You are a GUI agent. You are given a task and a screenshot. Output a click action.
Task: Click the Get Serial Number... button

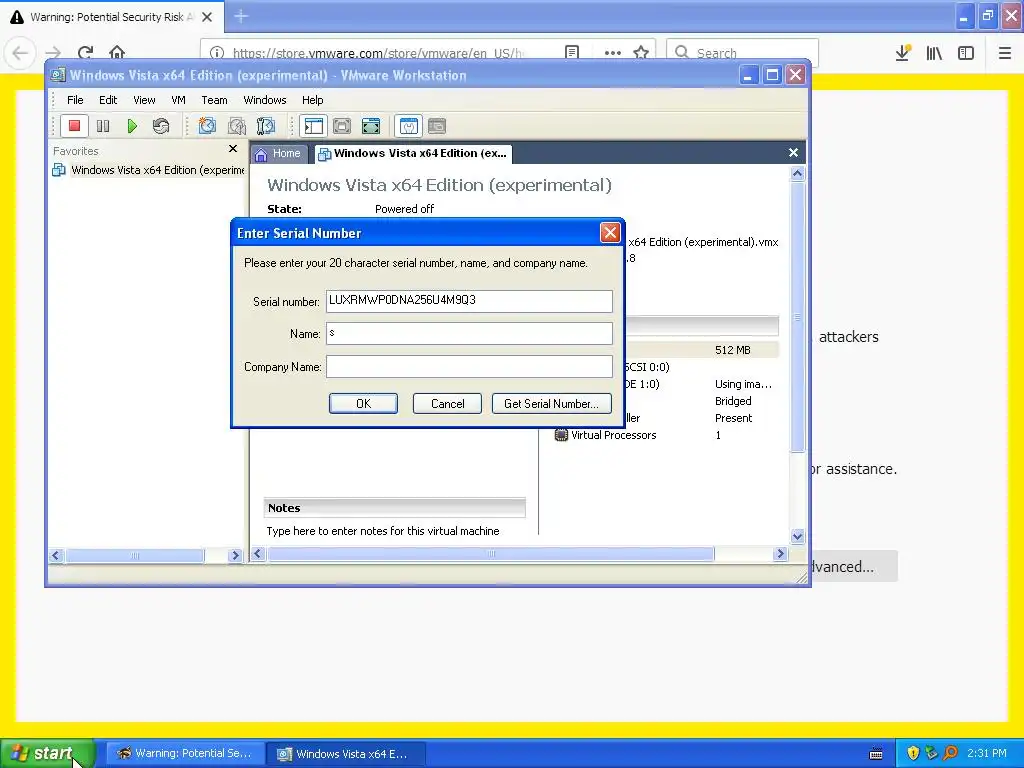click(x=551, y=404)
